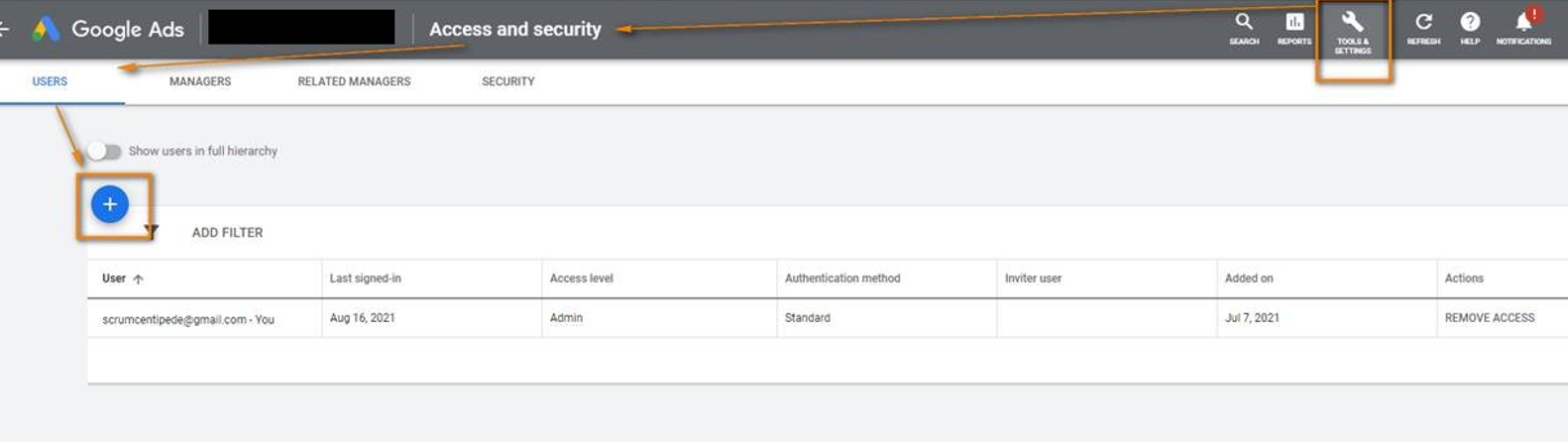This screenshot has height=442, width=1568.
Task: Open Tools & Settings wrench icon
Action: click(x=1352, y=24)
